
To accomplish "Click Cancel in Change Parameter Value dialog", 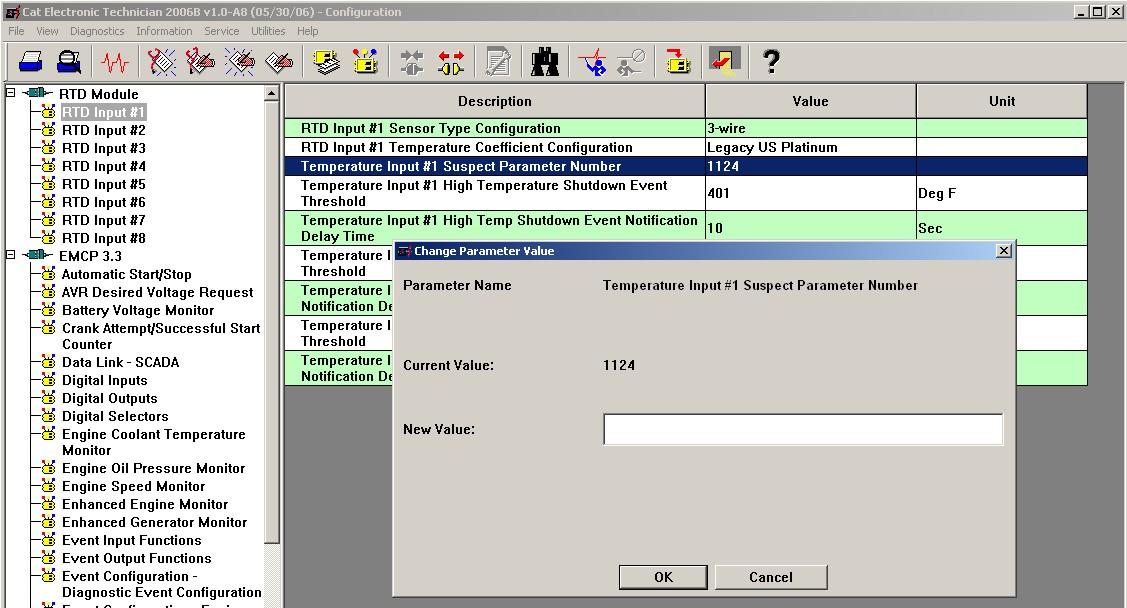I will (x=770, y=577).
